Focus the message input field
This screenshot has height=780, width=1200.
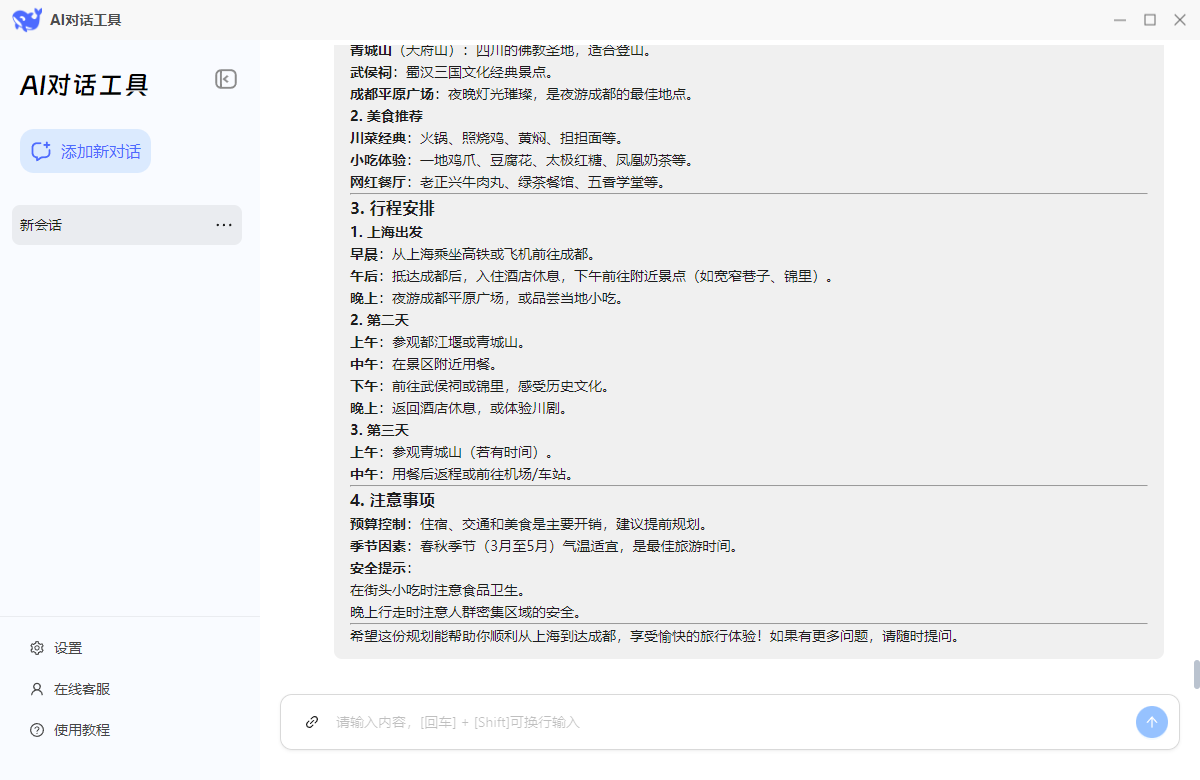click(730, 722)
